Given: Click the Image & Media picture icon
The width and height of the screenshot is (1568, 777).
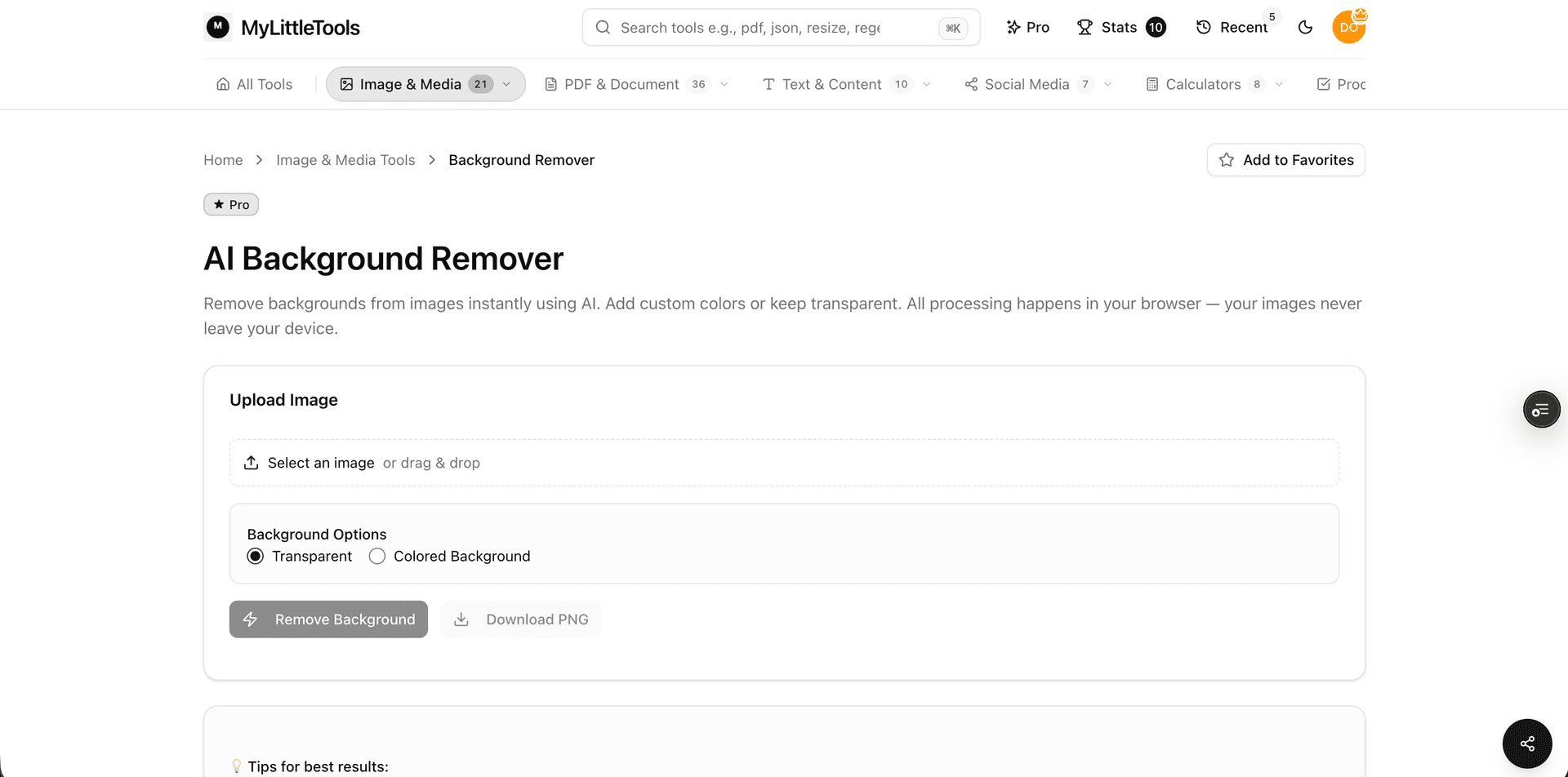Looking at the screenshot, I should point(346,84).
